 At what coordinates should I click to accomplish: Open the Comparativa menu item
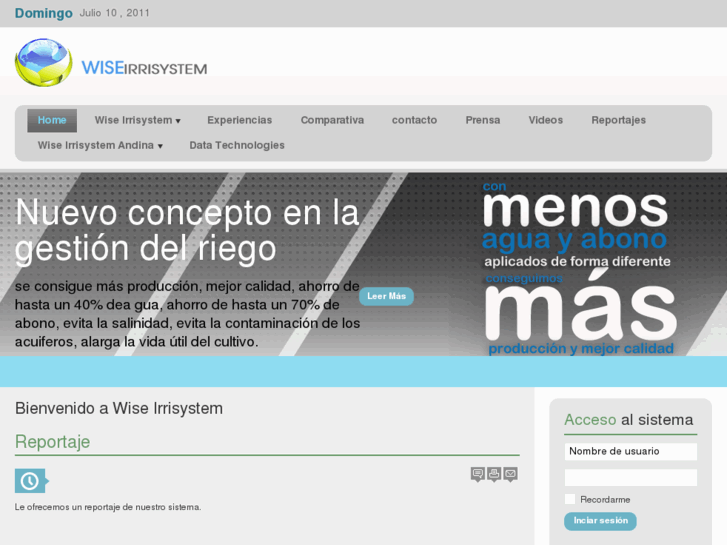pyautogui.click(x=332, y=120)
